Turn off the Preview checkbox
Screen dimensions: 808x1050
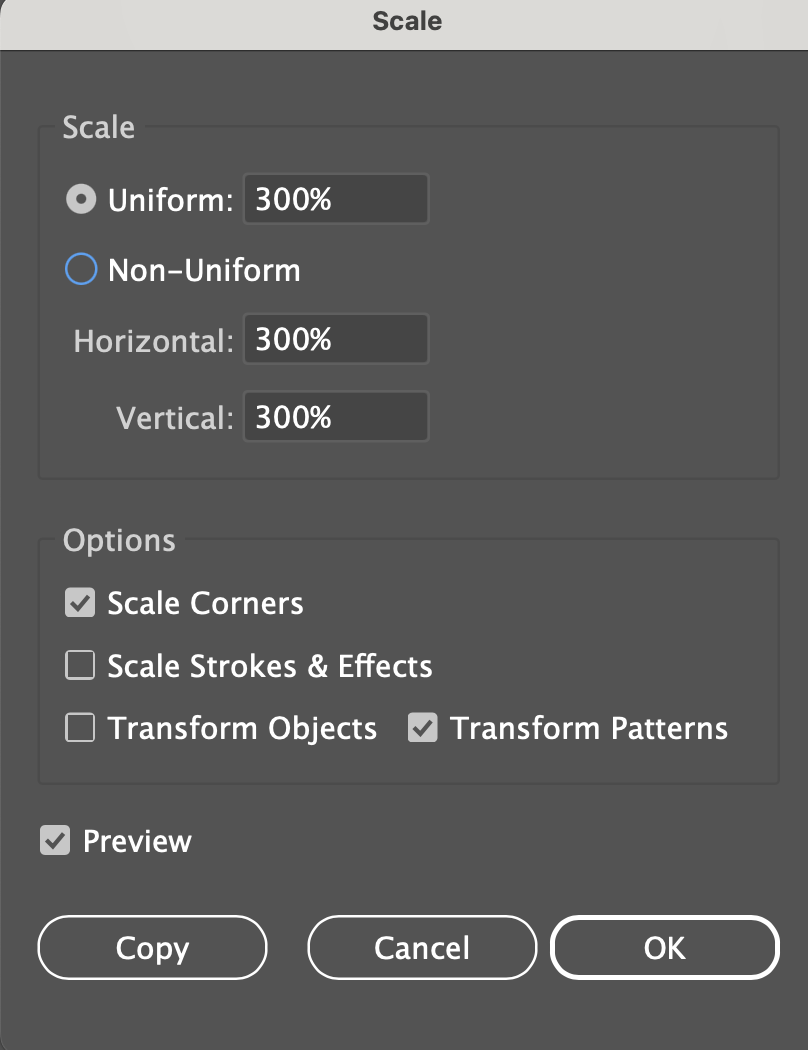point(56,841)
